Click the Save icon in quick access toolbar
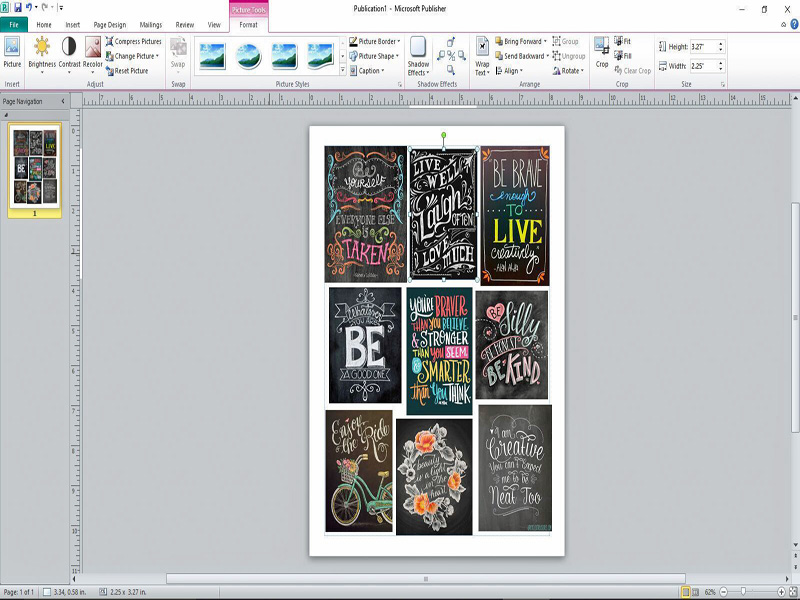This screenshot has width=800, height=600. [18, 8]
